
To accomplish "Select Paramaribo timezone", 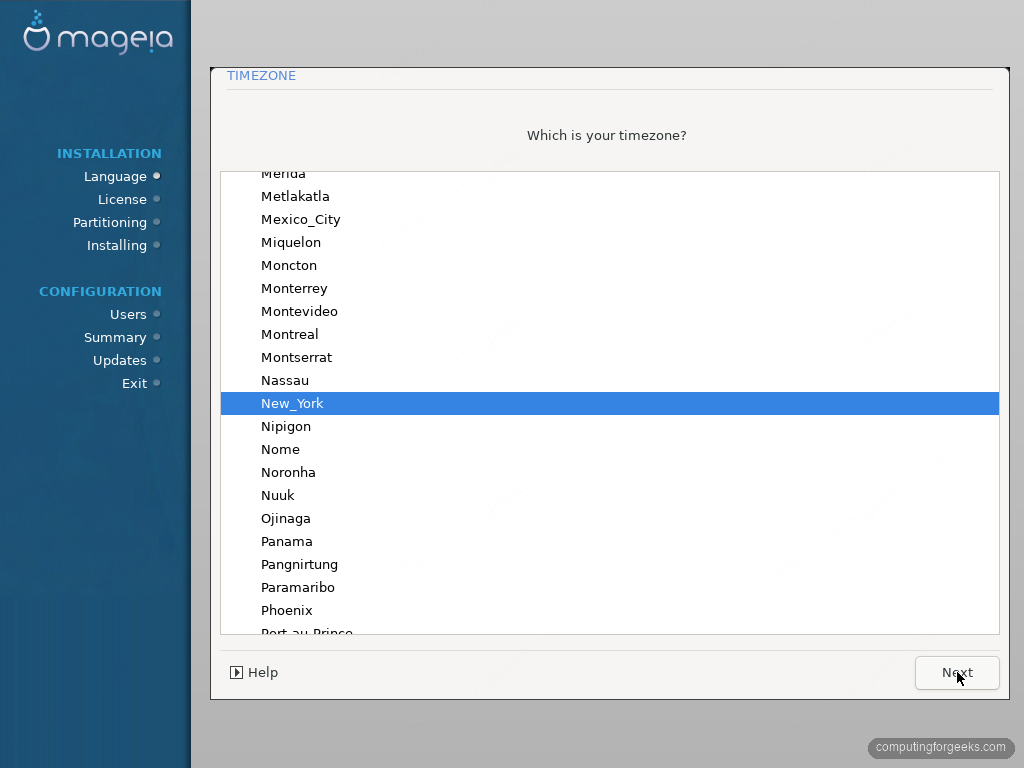I will (x=609, y=587).
